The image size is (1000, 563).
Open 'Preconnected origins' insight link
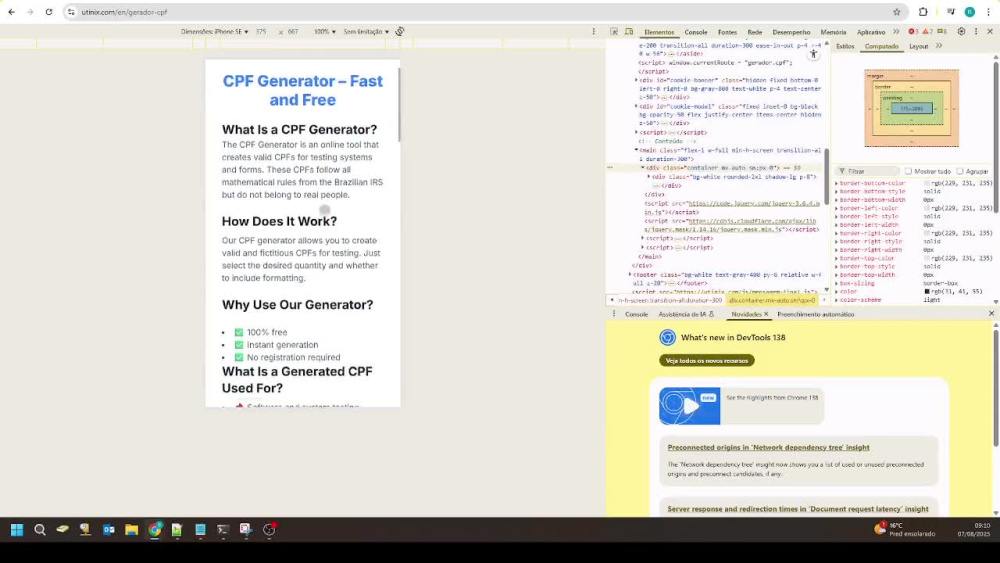tap(768, 447)
